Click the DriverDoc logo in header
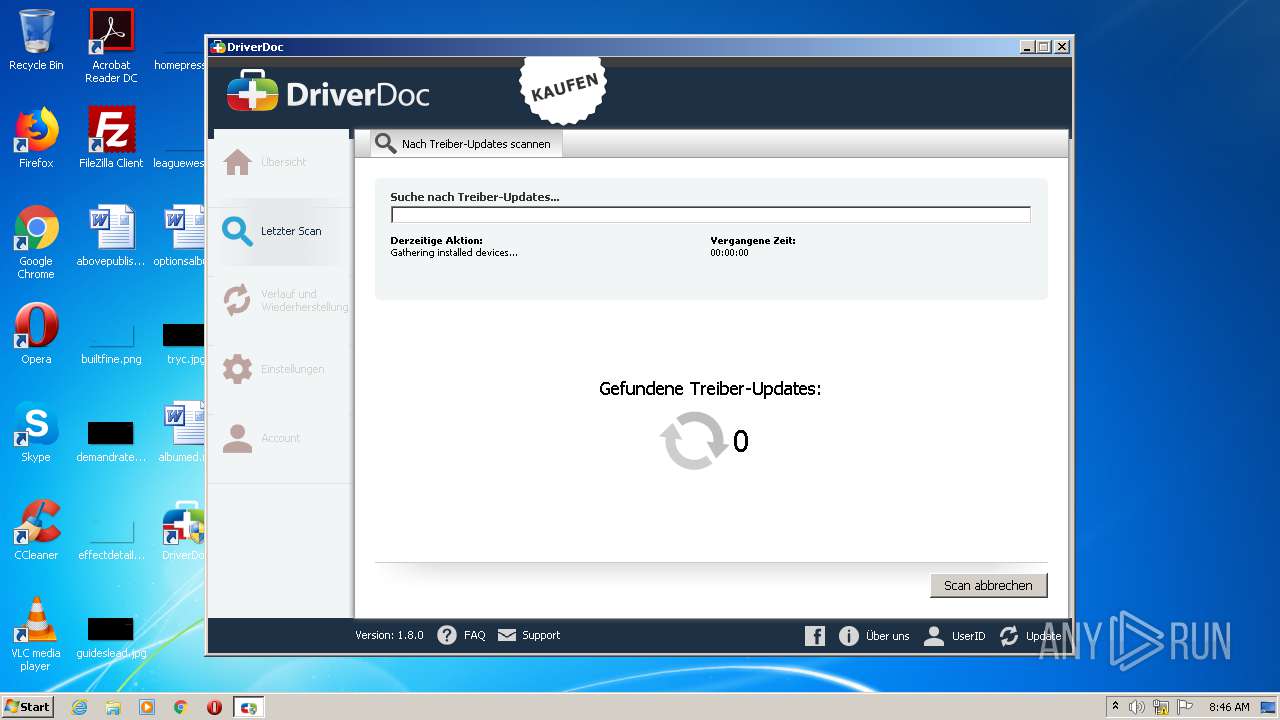This screenshot has width=1280, height=720. tap(328, 94)
